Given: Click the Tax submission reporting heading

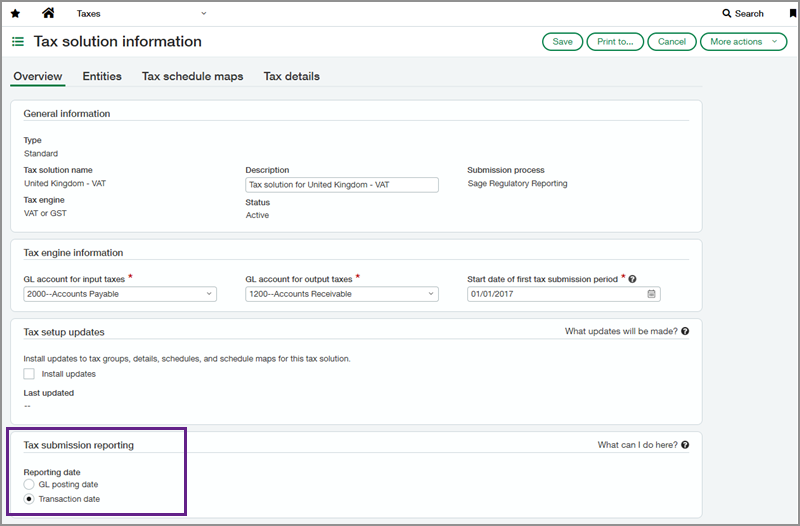Looking at the screenshot, I should click(x=79, y=445).
